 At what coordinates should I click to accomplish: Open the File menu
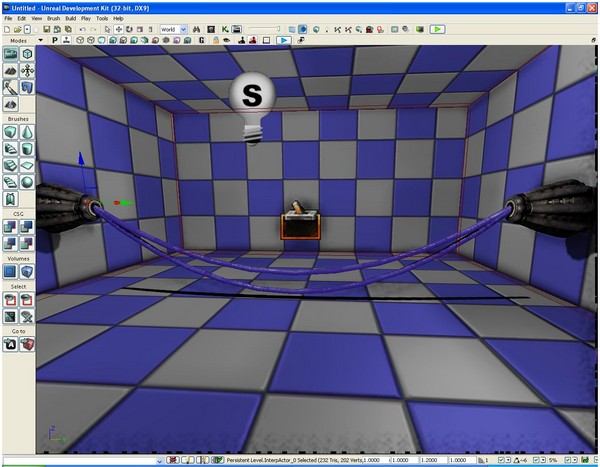[8, 18]
